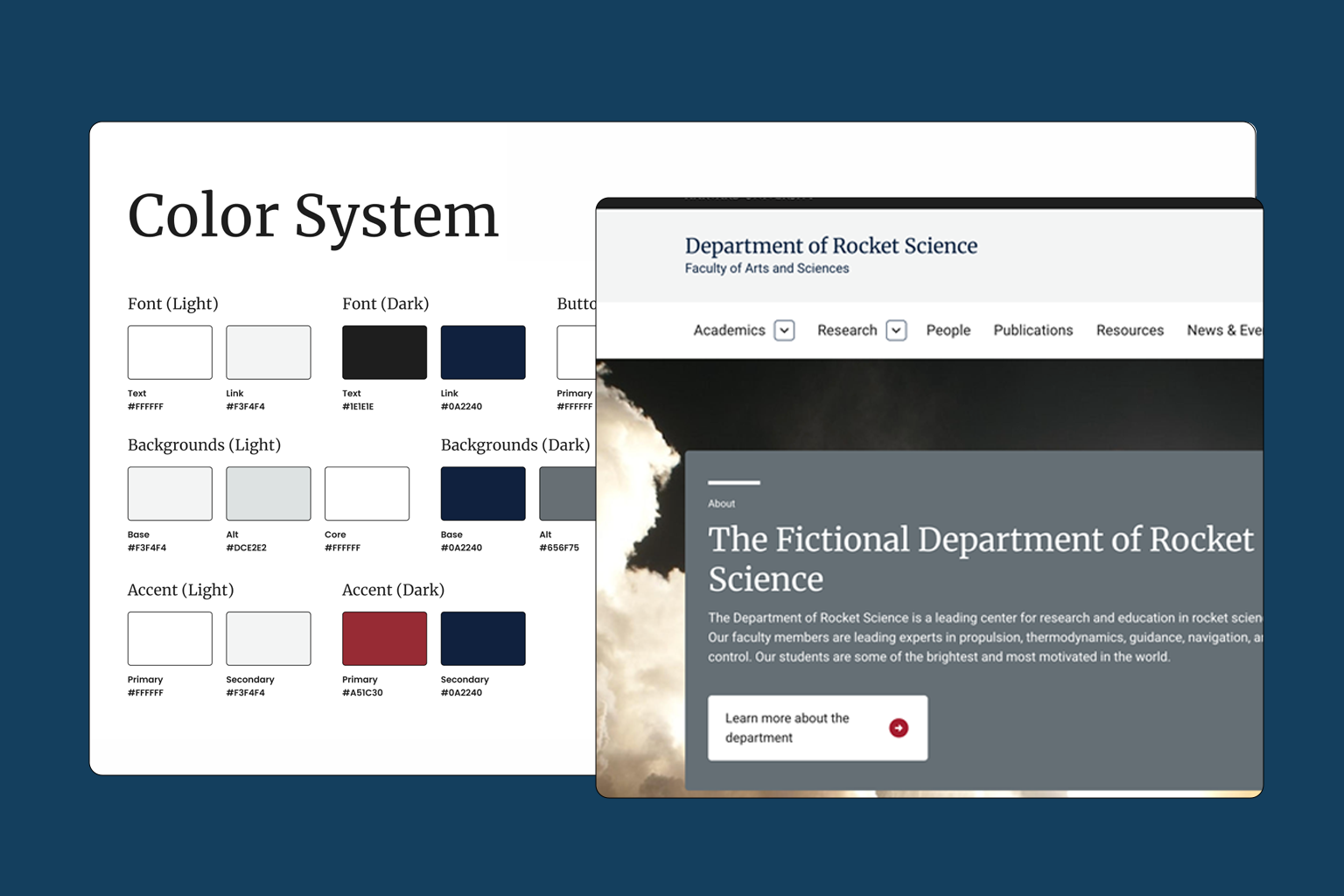Click the navy #0A2240 Link swatch
Image resolution: width=1344 pixels, height=896 pixels.
(483, 352)
